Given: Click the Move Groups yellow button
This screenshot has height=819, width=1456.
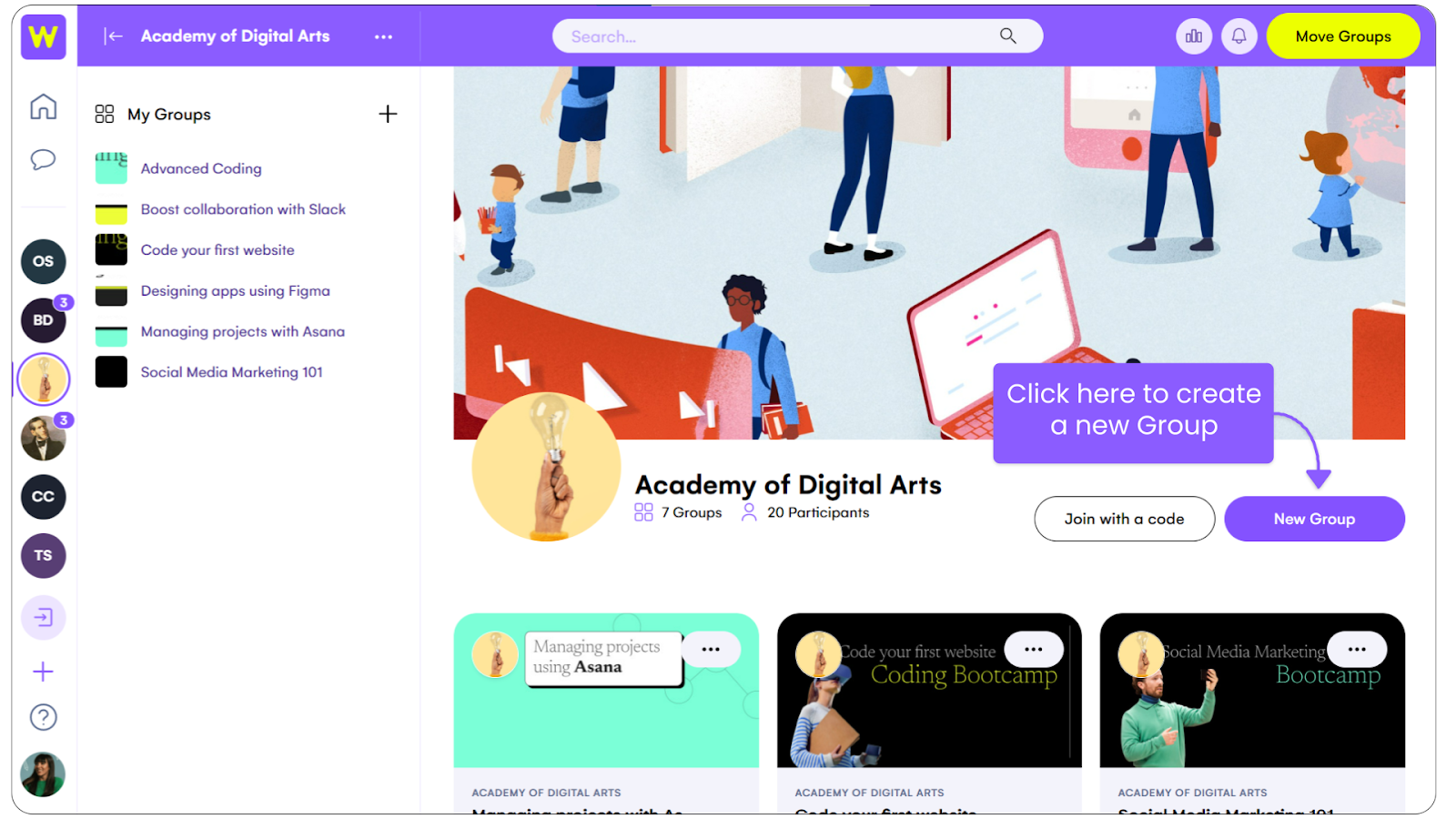Looking at the screenshot, I should [1343, 36].
